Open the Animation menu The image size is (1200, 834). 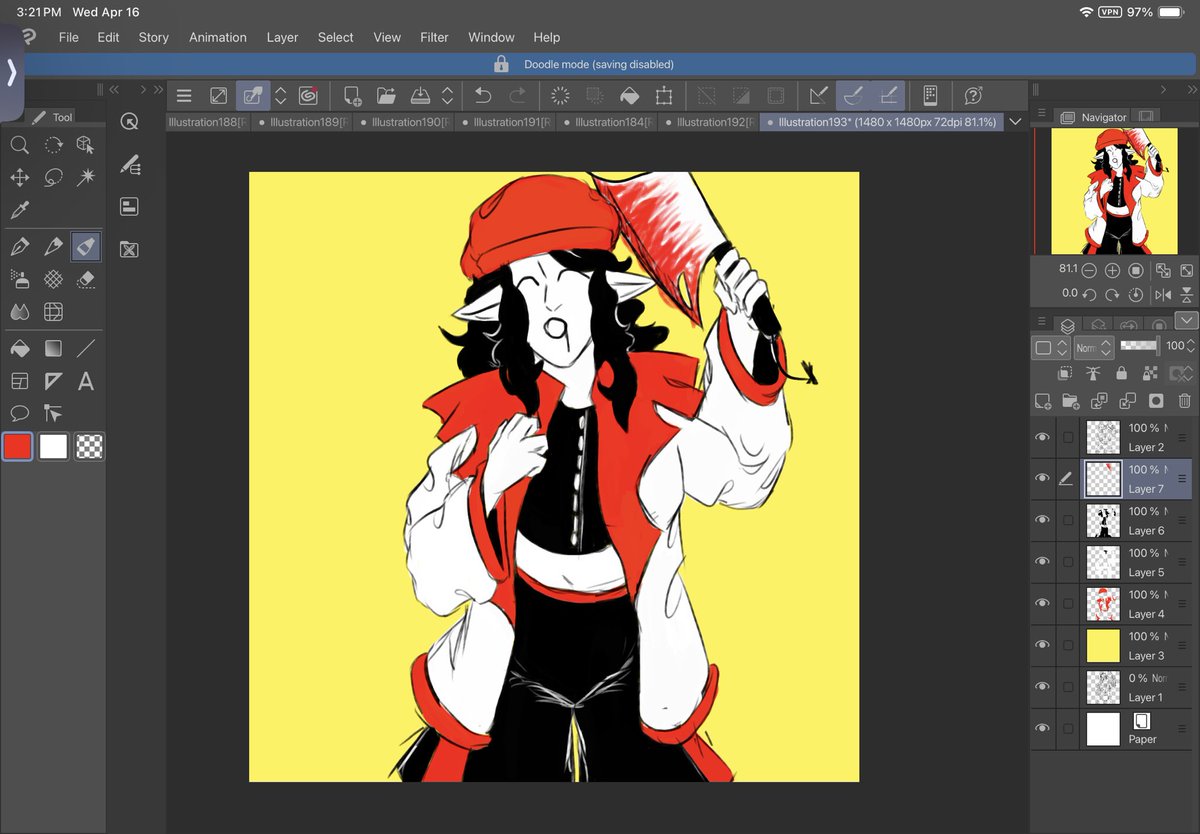[x=218, y=37]
